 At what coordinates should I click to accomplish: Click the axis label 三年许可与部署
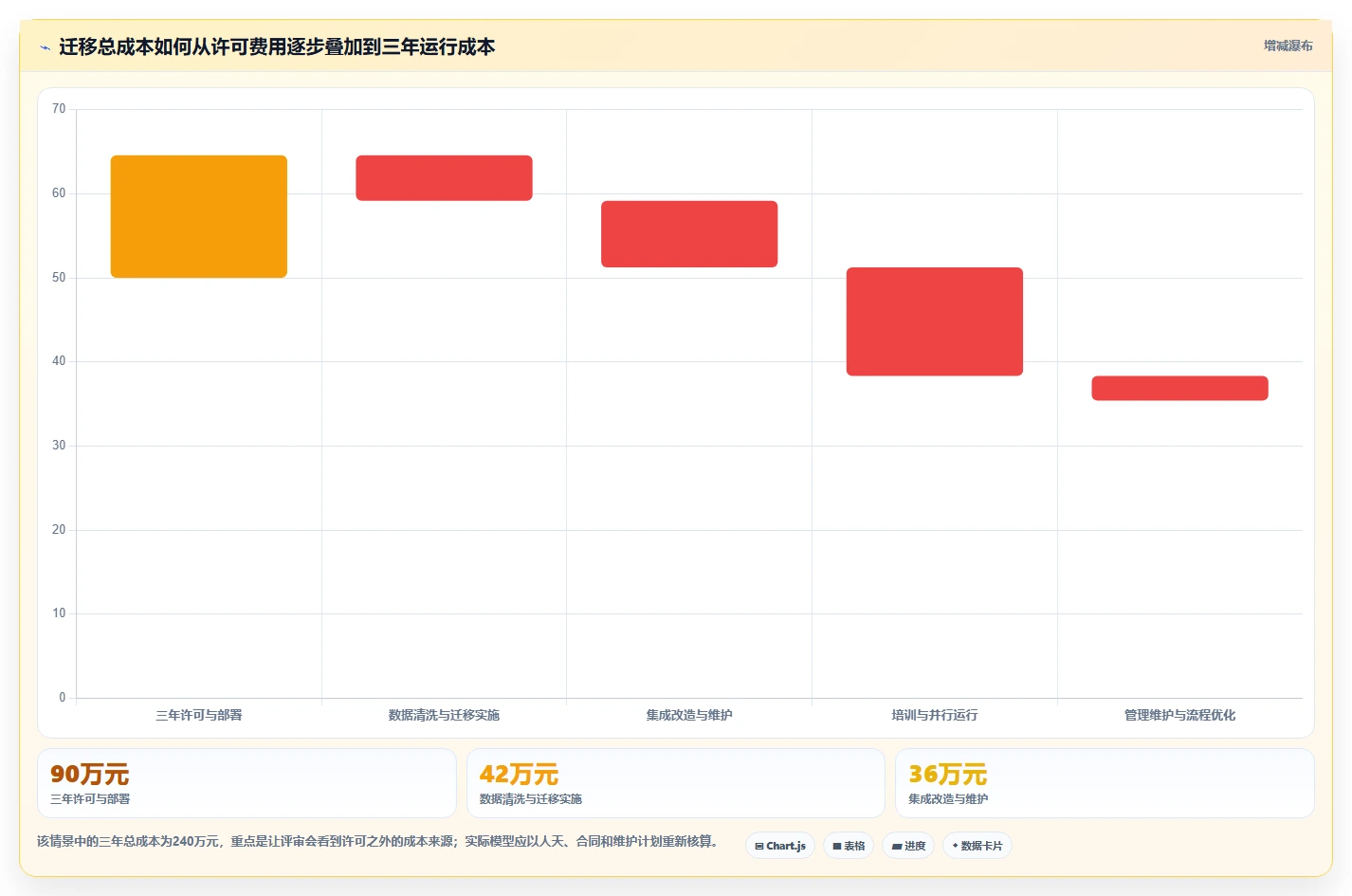199,715
